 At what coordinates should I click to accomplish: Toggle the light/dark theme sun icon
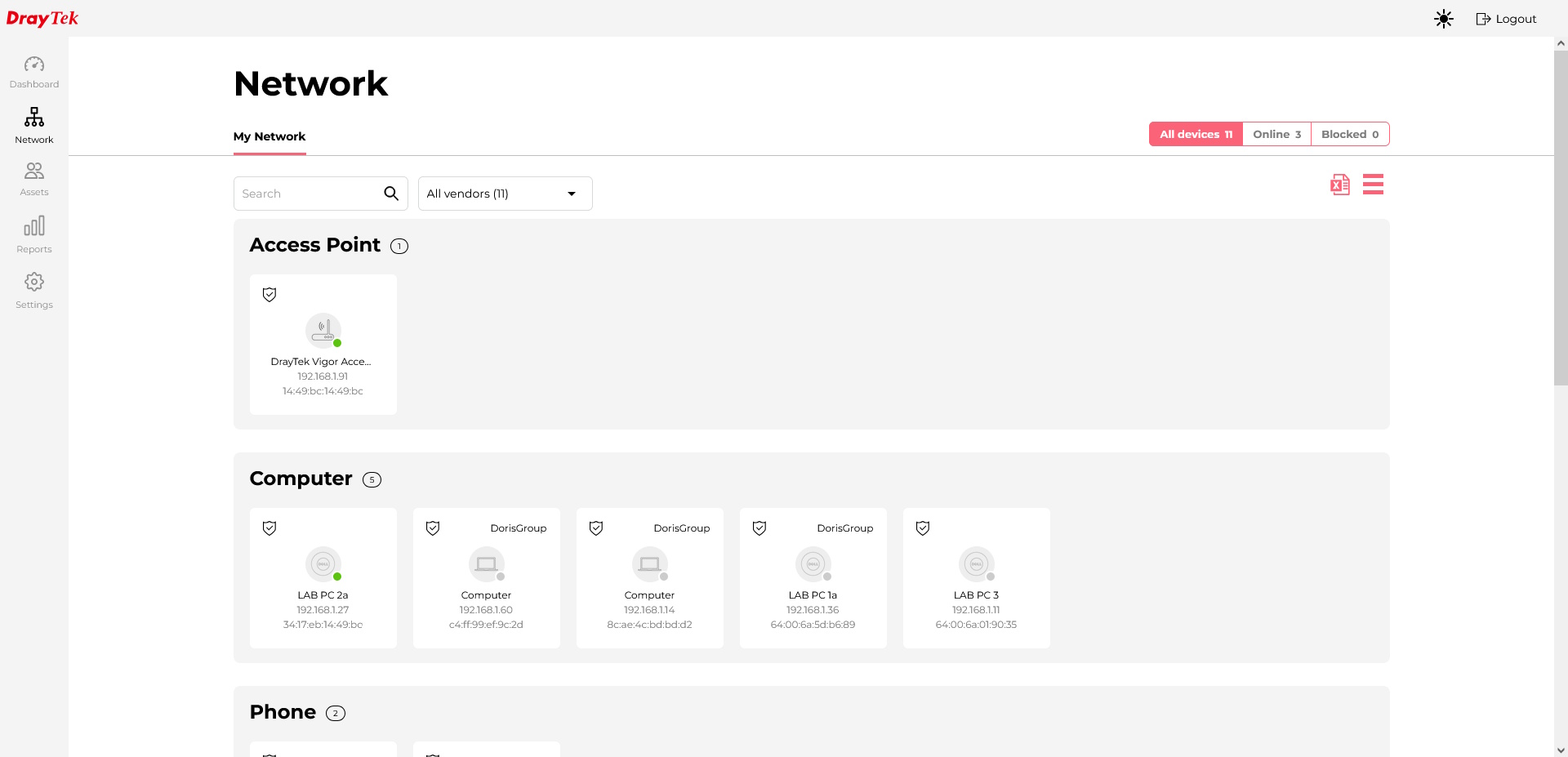(x=1444, y=19)
